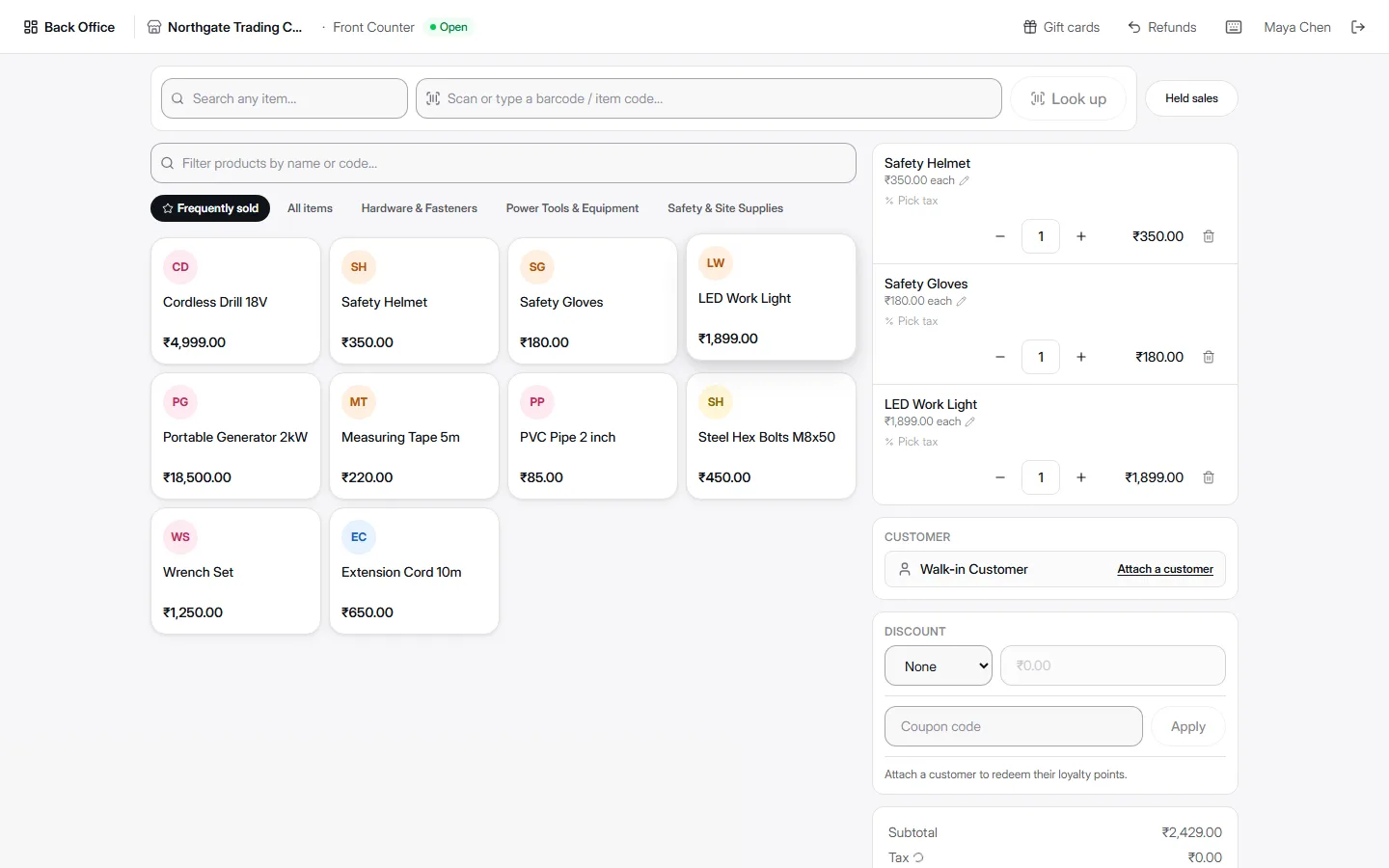Click the barcode scan input field

[709, 98]
